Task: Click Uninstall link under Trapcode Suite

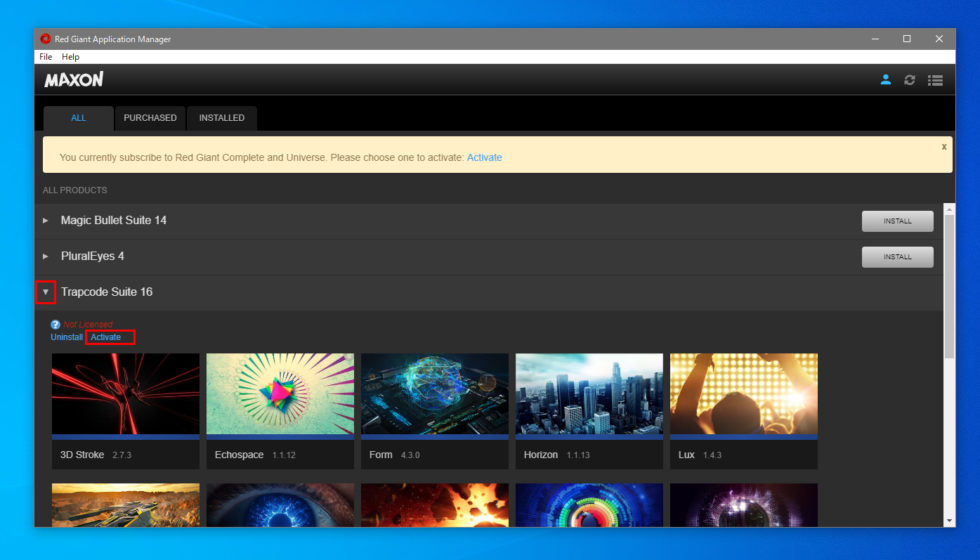Action: point(66,337)
